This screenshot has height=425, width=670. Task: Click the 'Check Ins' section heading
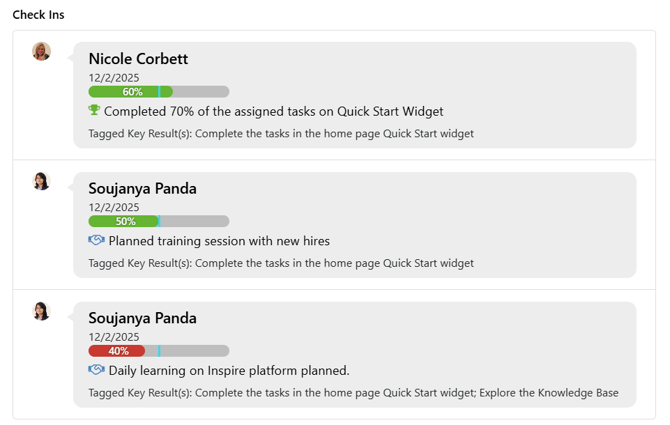pos(39,14)
